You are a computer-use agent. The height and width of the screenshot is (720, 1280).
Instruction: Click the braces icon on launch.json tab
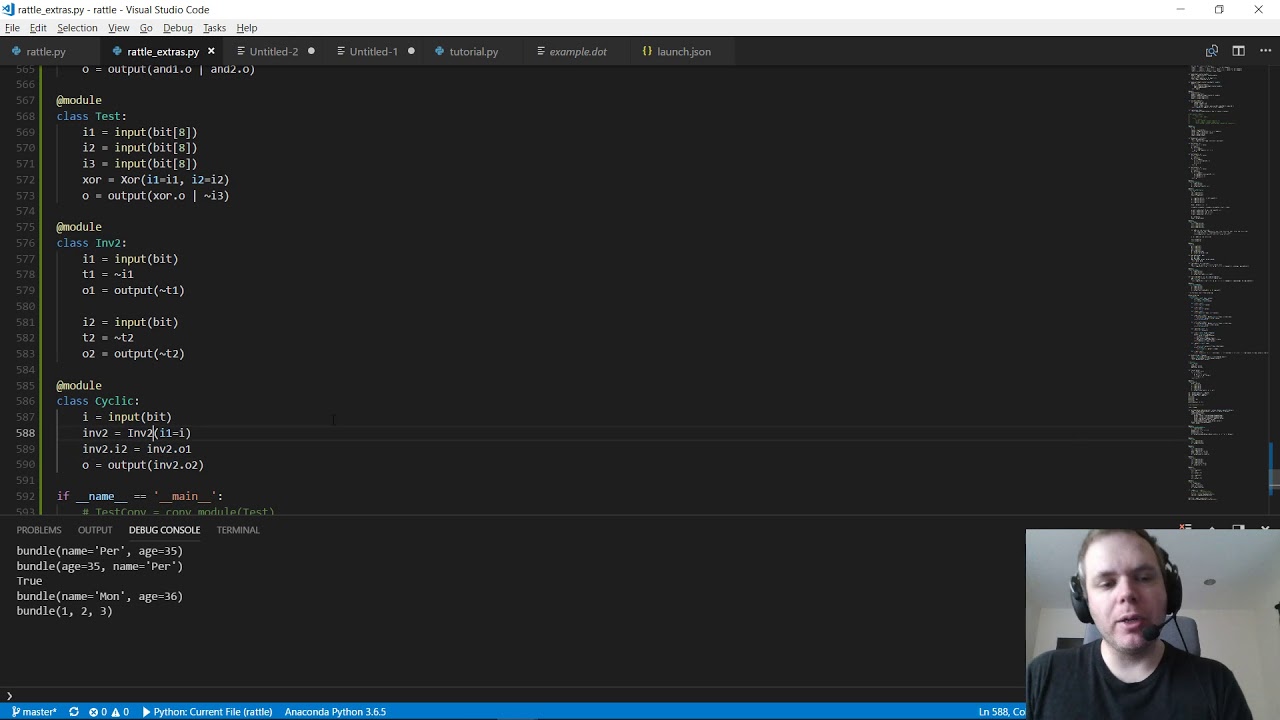click(647, 51)
